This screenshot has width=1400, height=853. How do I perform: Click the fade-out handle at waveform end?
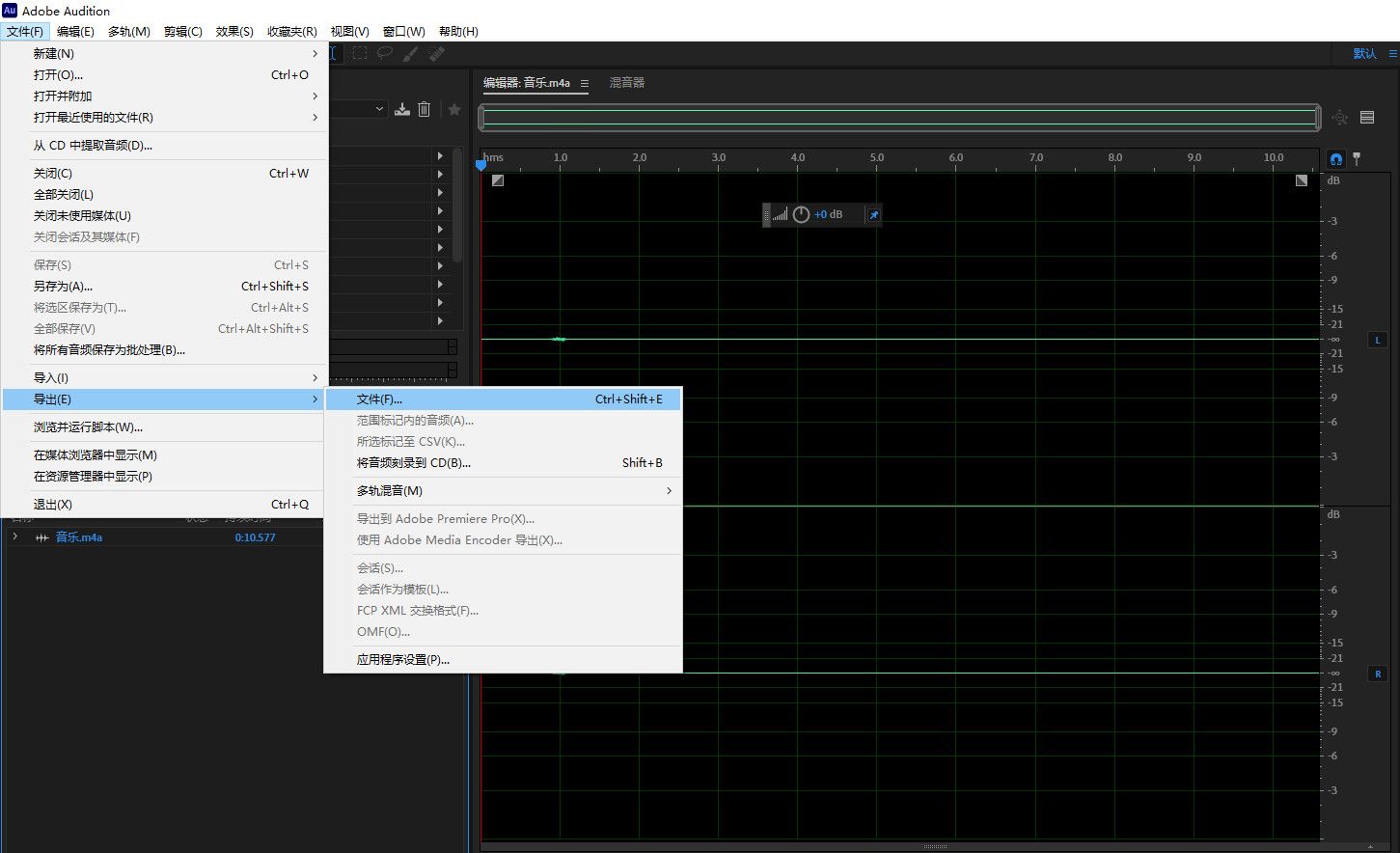(1302, 180)
